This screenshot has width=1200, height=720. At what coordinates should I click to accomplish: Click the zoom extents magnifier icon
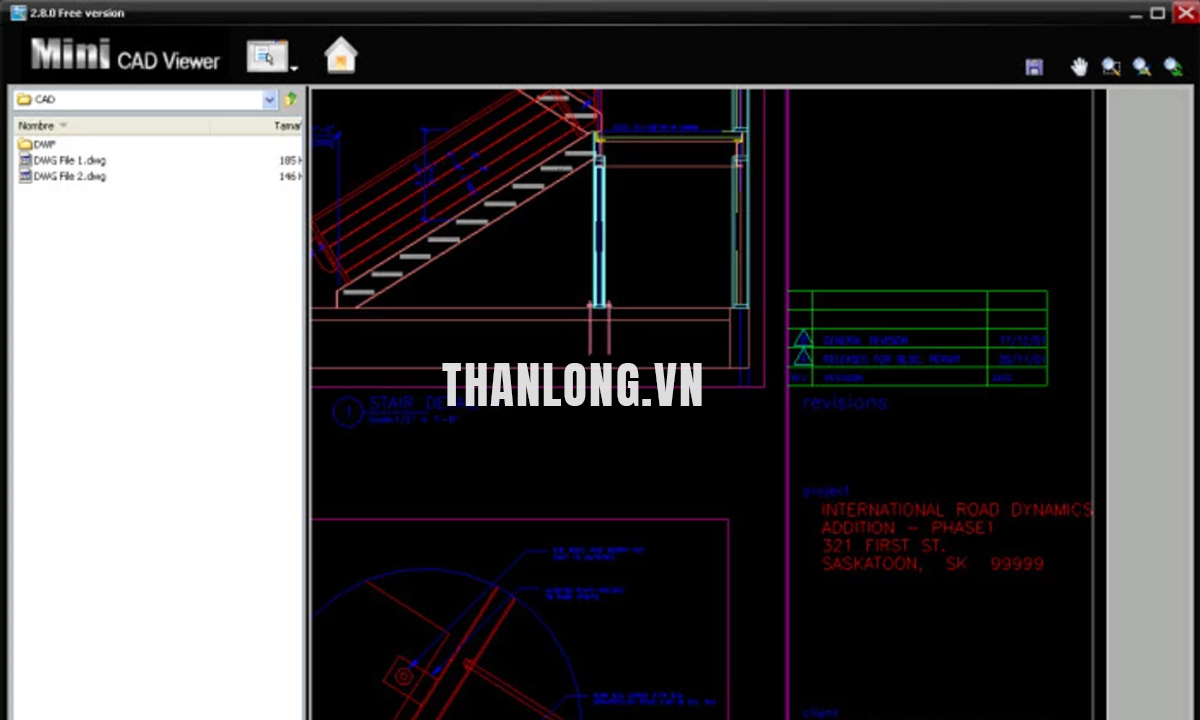click(1141, 67)
